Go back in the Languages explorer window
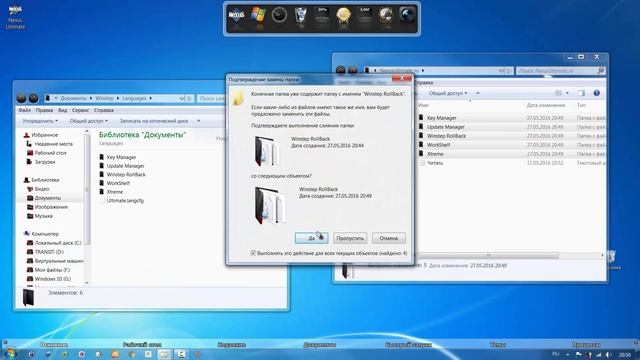The height and width of the screenshot is (360, 640). coord(22,98)
